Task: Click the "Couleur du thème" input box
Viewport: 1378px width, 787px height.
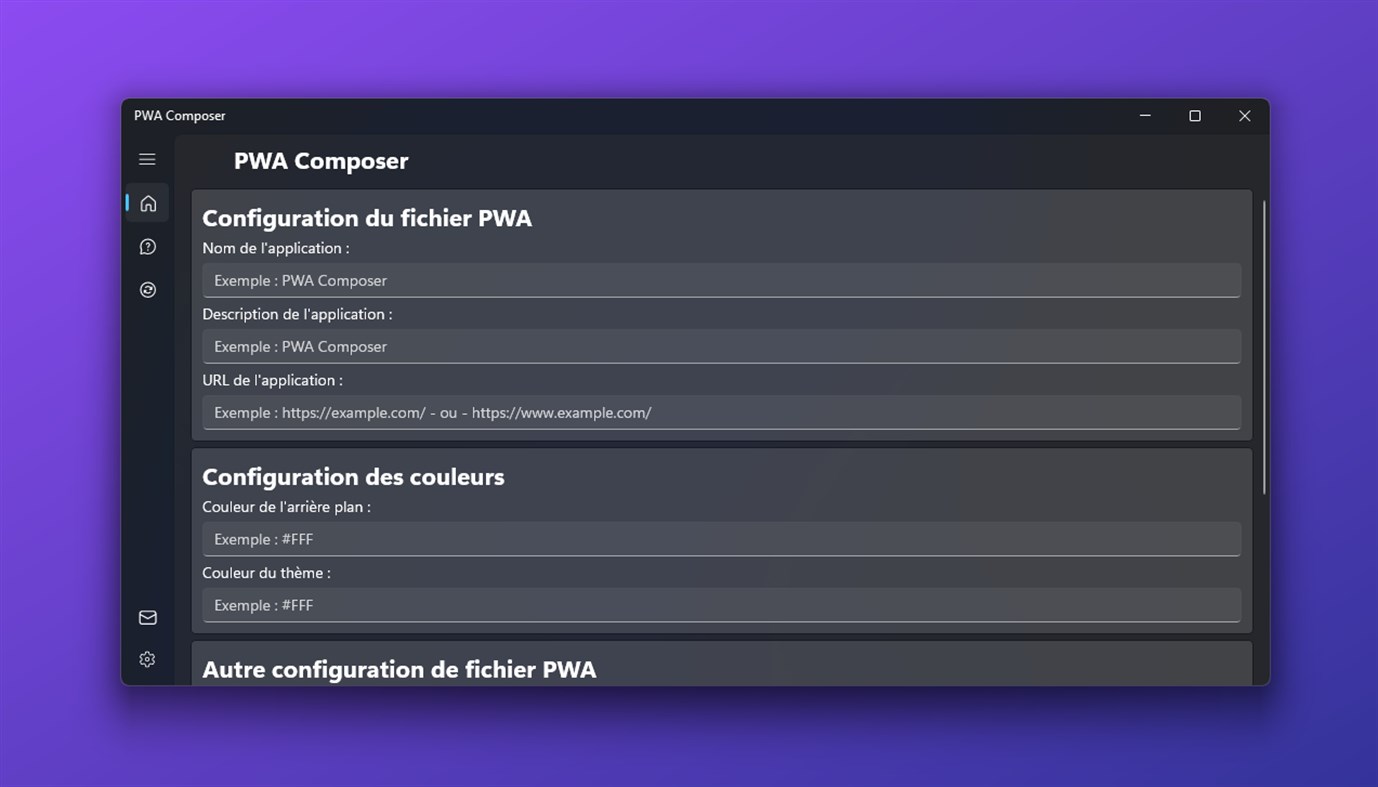Action: click(x=721, y=605)
